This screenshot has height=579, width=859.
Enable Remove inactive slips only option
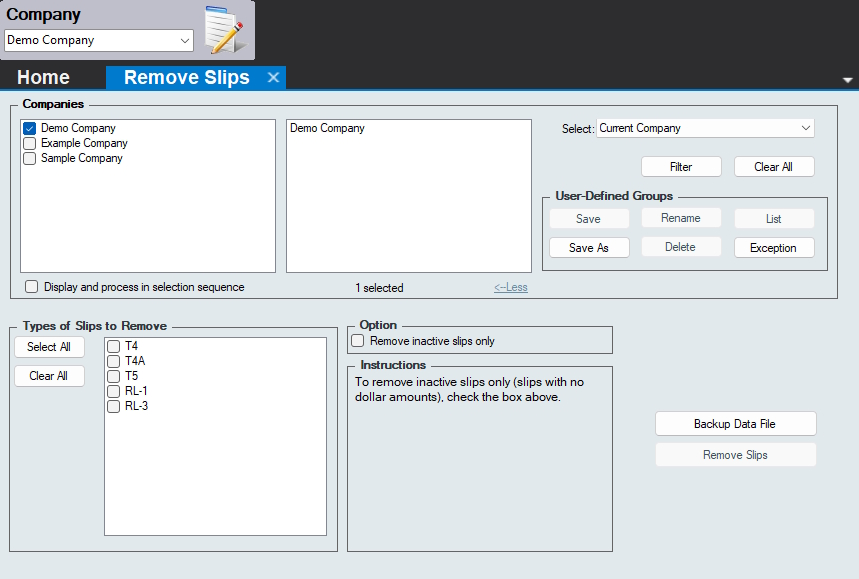pyautogui.click(x=358, y=341)
